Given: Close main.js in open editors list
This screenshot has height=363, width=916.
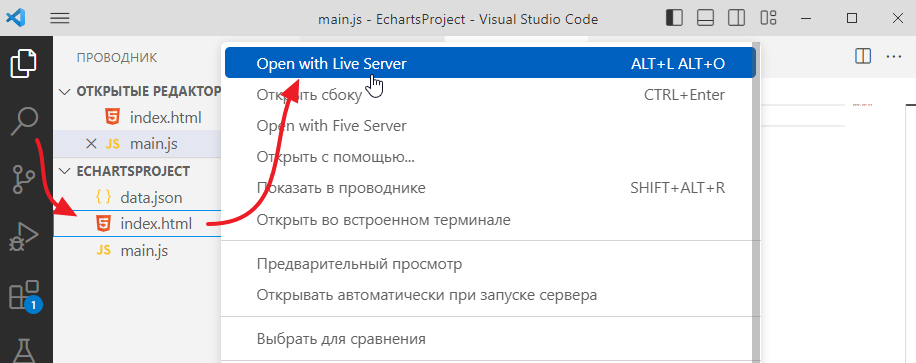Looking at the screenshot, I should pyautogui.click(x=91, y=144).
